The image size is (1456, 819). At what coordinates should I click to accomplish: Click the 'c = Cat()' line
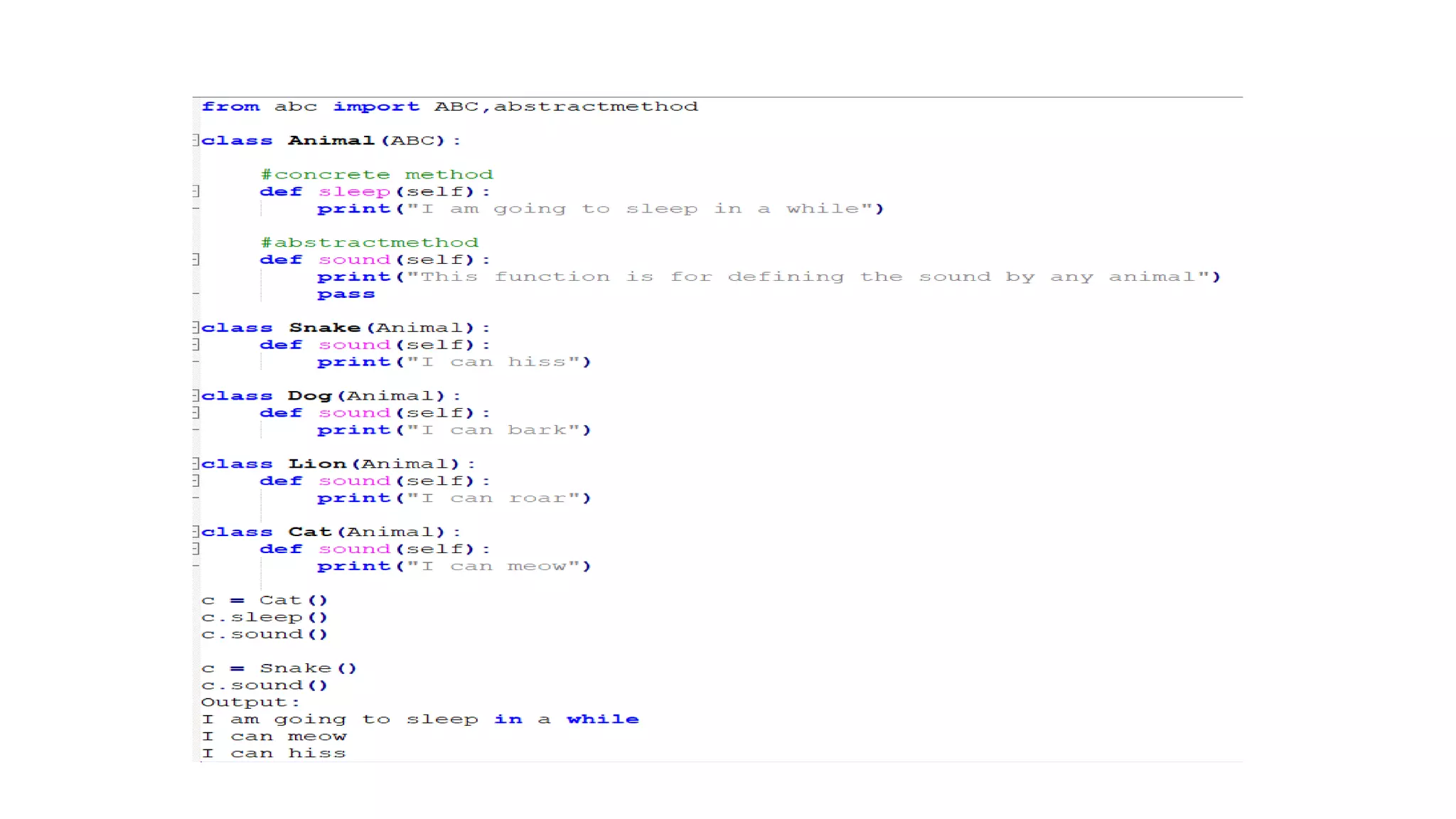pos(264,600)
